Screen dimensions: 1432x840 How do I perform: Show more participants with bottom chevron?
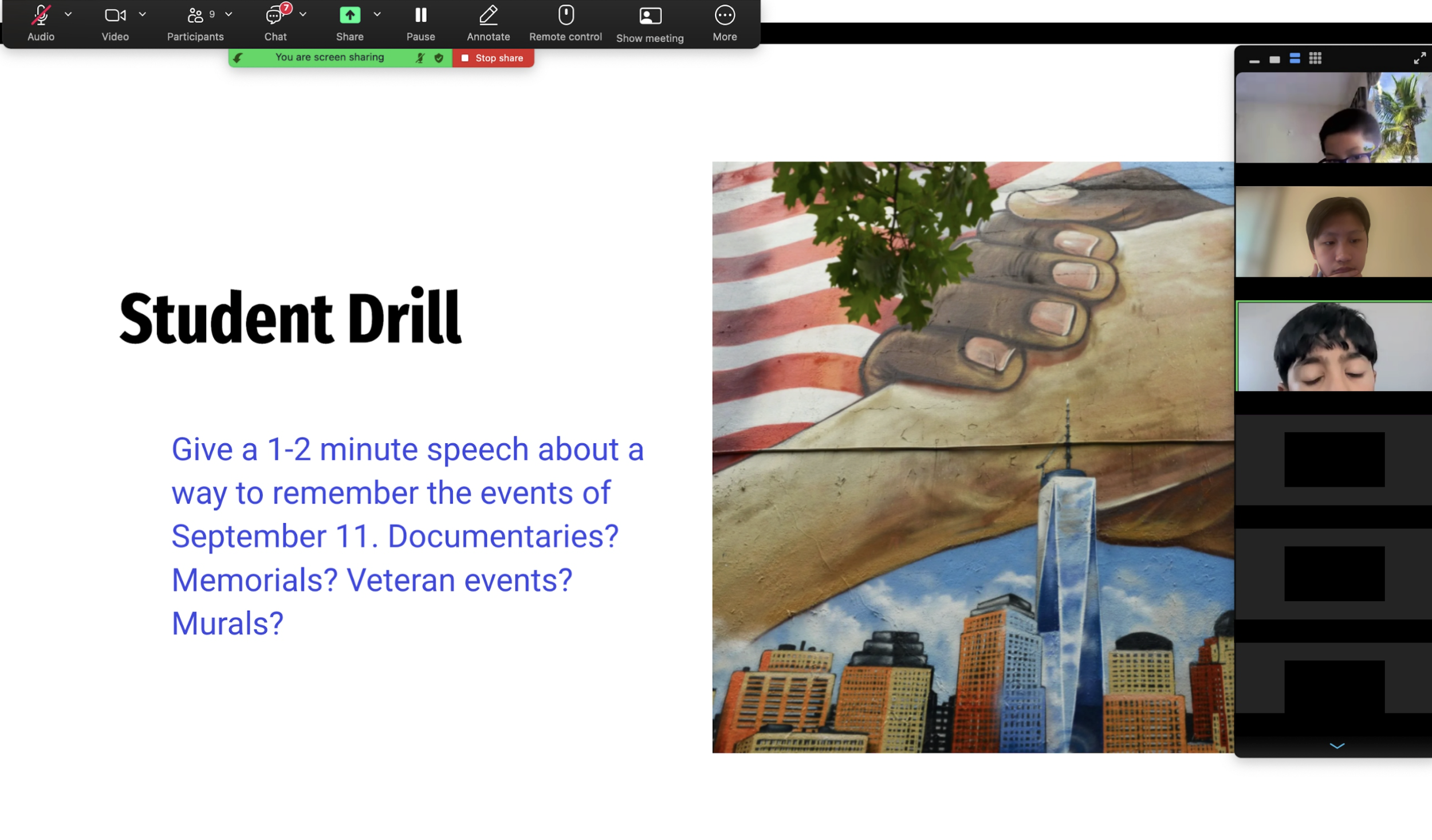coord(1336,746)
